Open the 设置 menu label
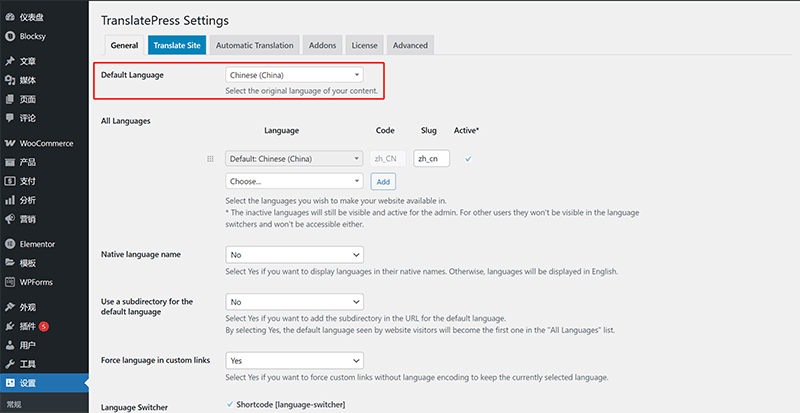 click(28, 383)
